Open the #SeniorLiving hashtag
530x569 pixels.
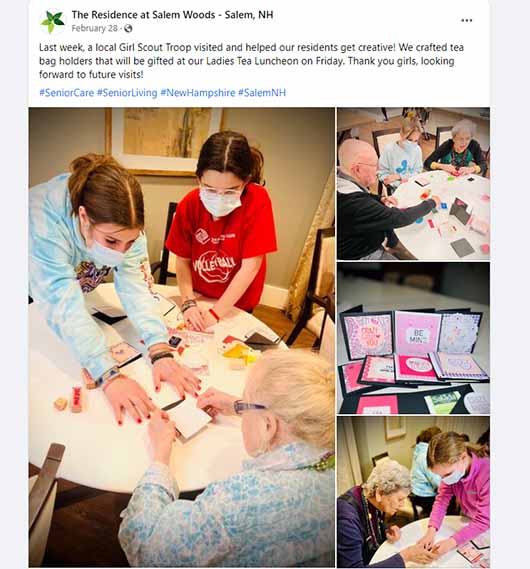tap(127, 93)
